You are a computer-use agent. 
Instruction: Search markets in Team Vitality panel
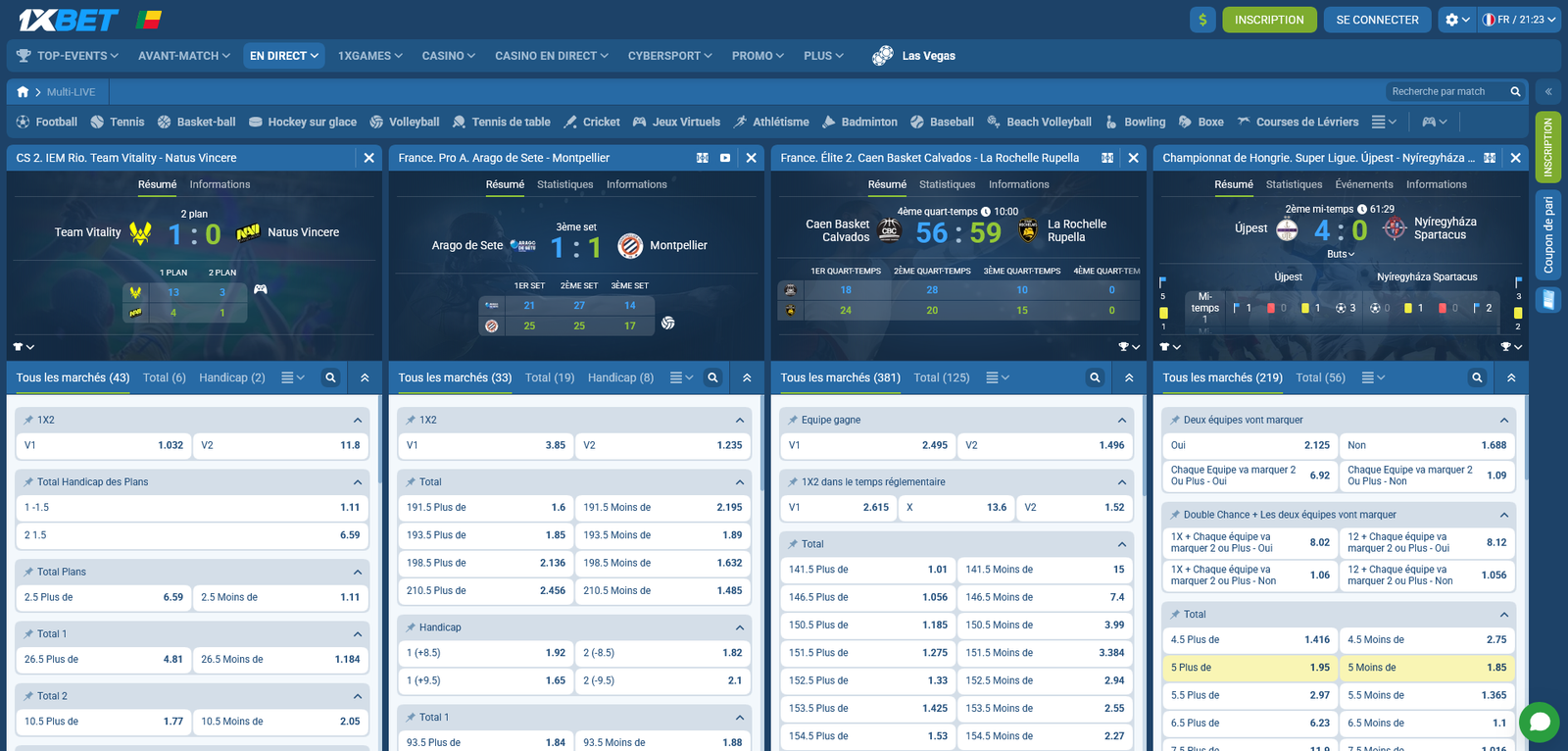click(330, 377)
